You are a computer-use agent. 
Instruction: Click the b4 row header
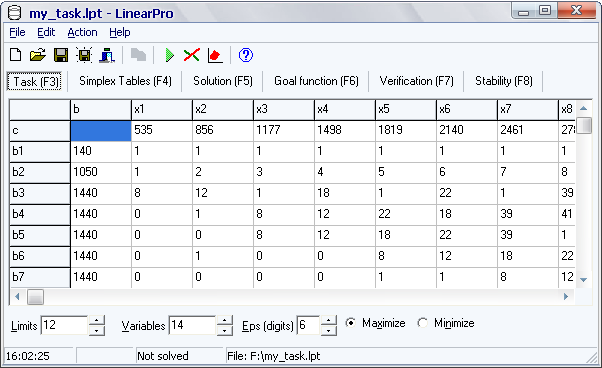[x=40, y=214]
